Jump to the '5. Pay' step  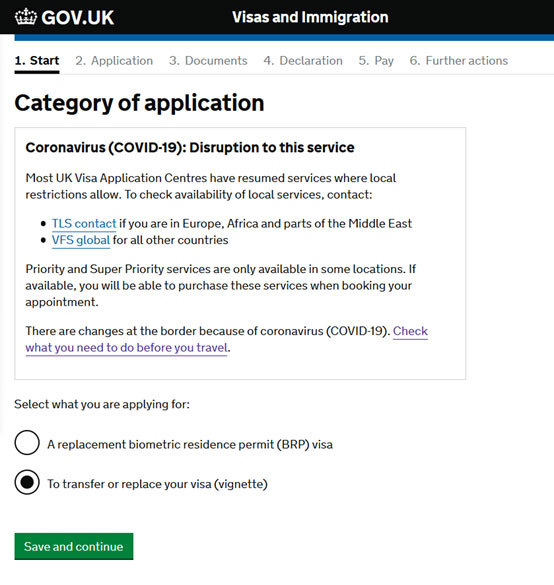(x=376, y=60)
